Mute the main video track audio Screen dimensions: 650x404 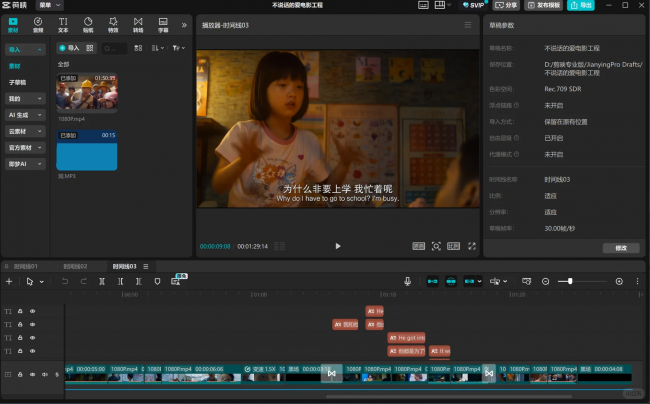tap(45, 375)
